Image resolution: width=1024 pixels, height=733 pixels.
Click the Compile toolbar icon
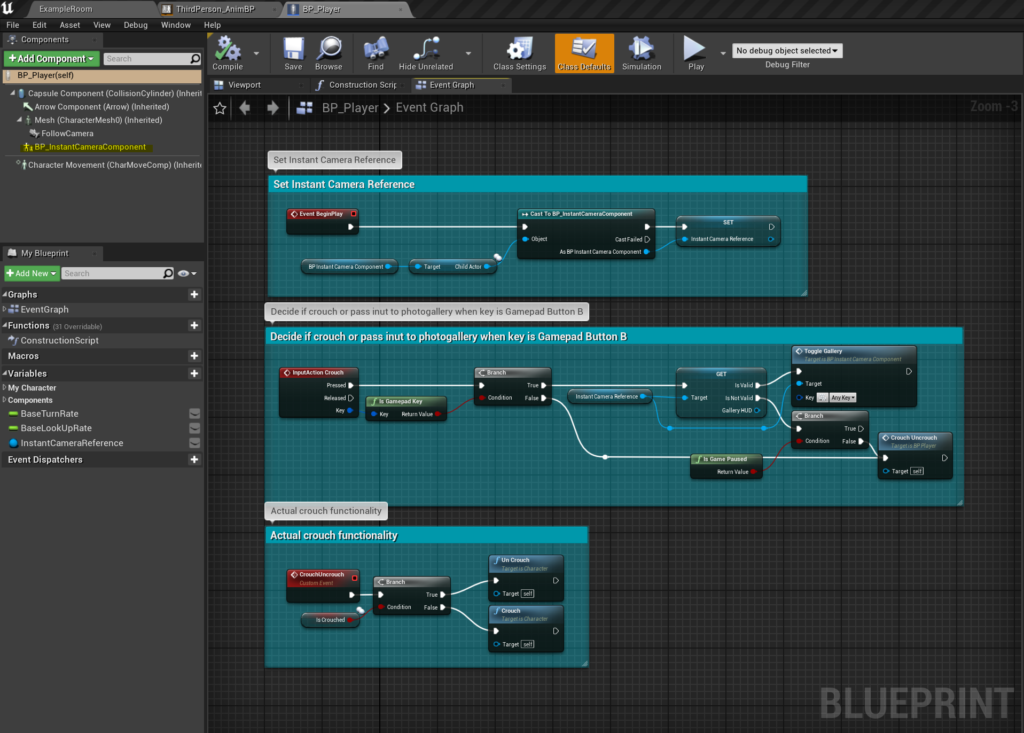pos(227,50)
